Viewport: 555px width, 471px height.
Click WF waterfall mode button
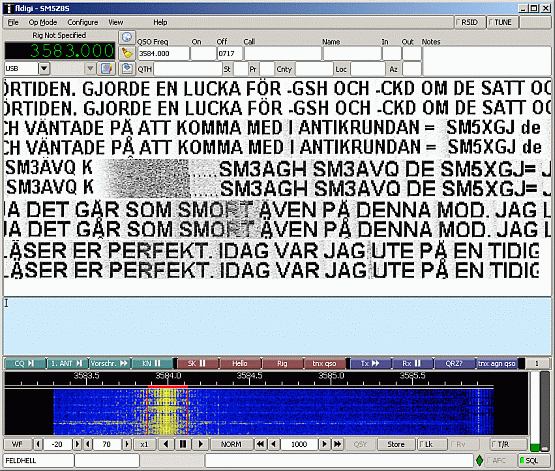pyautogui.click(x=17, y=444)
